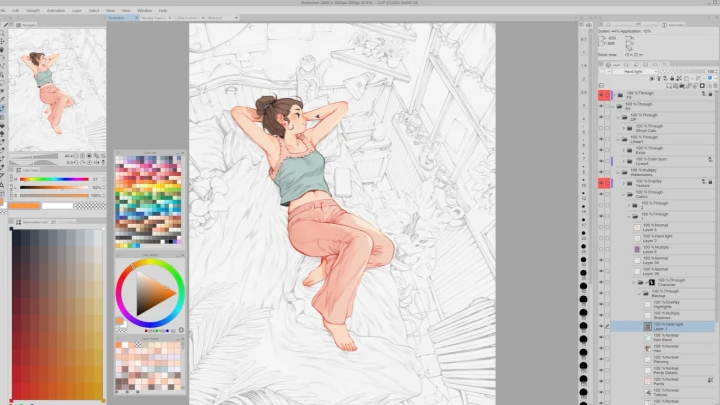This screenshot has height=405, width=720.
Task: Hide the Watercolors folder
Action: pyautogui.click(x=601, y=172)
